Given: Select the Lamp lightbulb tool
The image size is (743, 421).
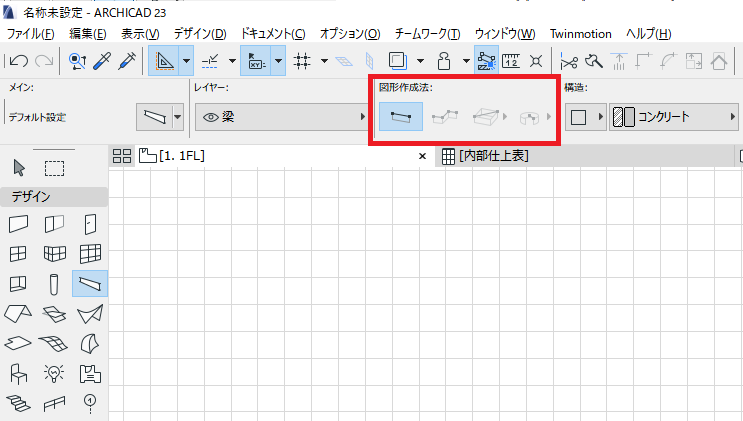Looking at the screenshot, I should coord(54,374).
